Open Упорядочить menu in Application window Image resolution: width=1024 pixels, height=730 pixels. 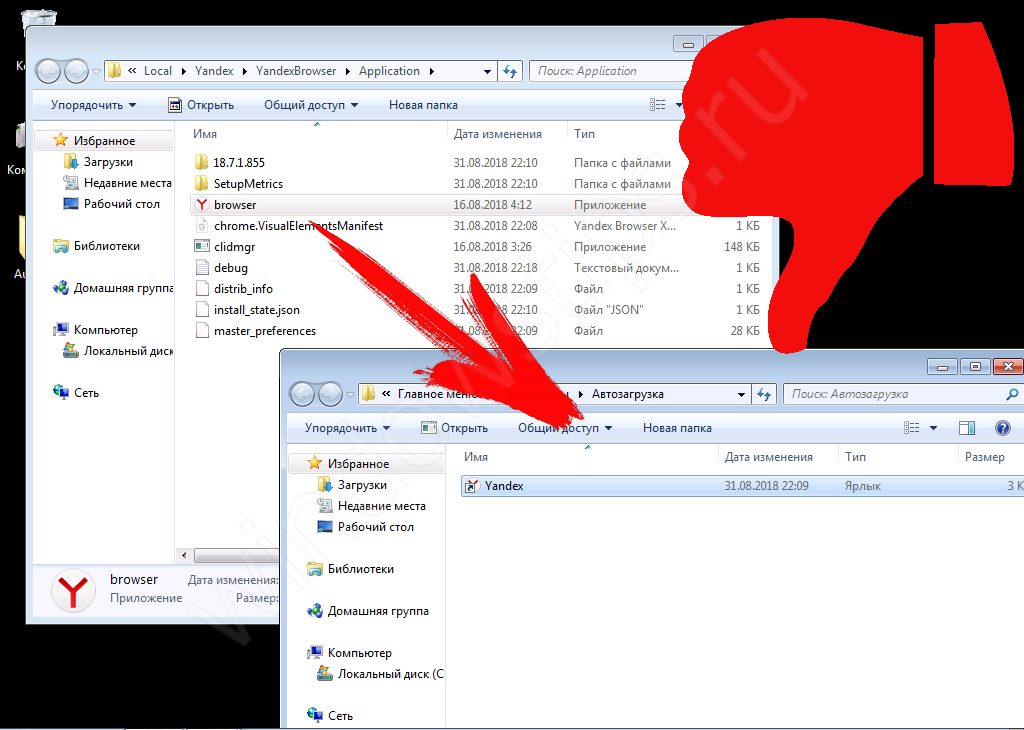click(x=93, y=105)
